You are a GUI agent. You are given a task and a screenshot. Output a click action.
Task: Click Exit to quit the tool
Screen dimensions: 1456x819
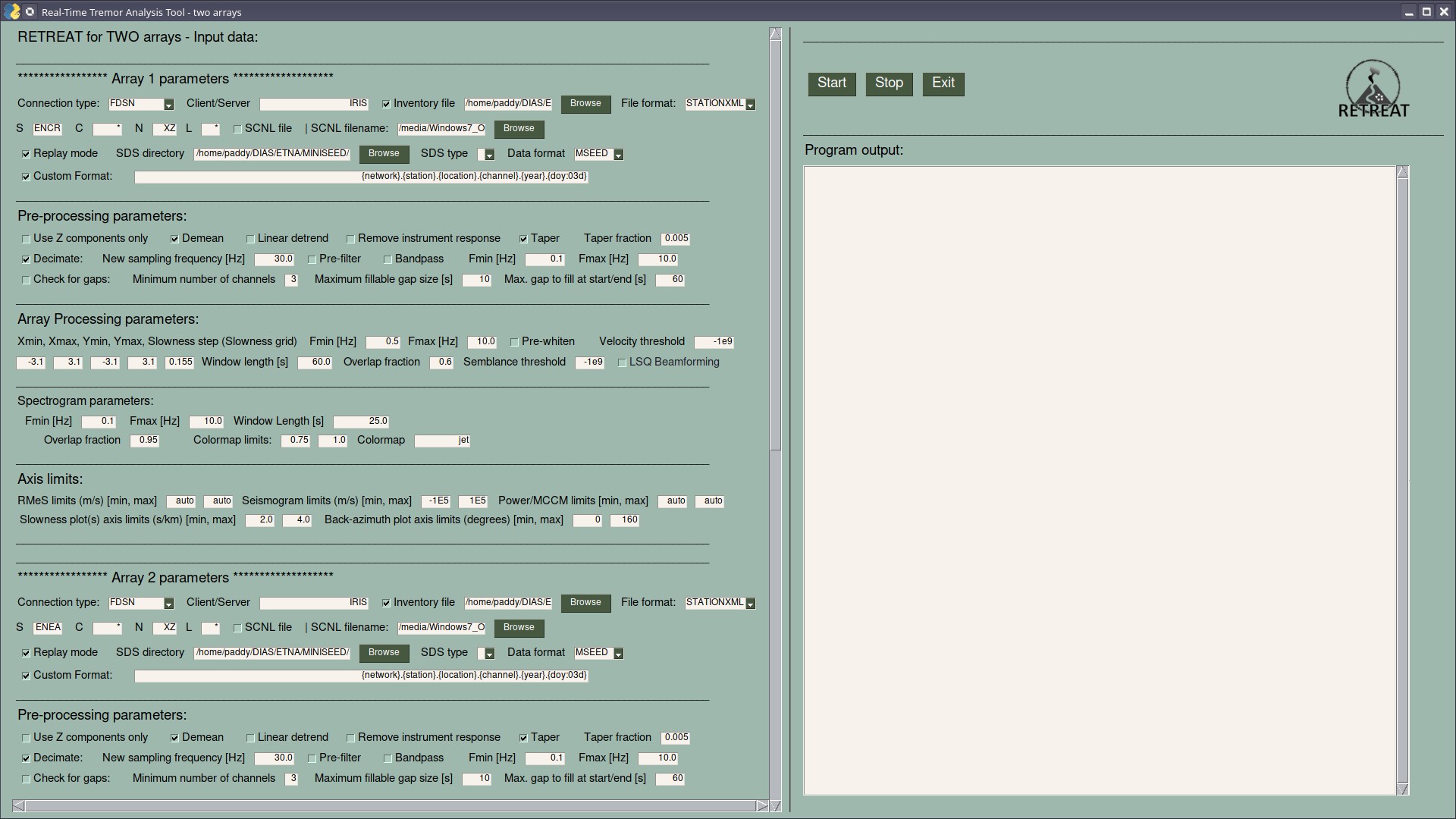tap(943, 84)
